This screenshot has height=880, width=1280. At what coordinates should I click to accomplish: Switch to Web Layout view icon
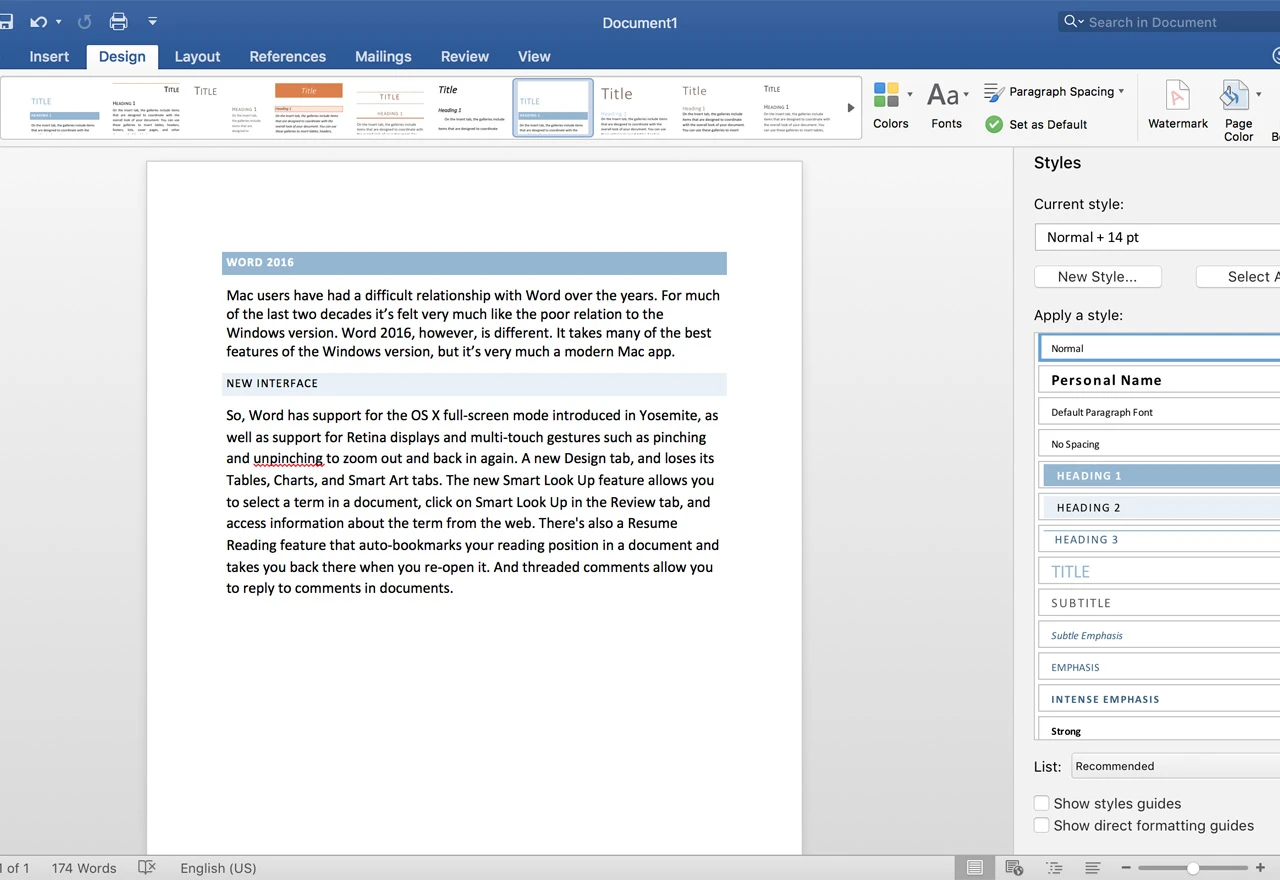tap(1014, 867)
